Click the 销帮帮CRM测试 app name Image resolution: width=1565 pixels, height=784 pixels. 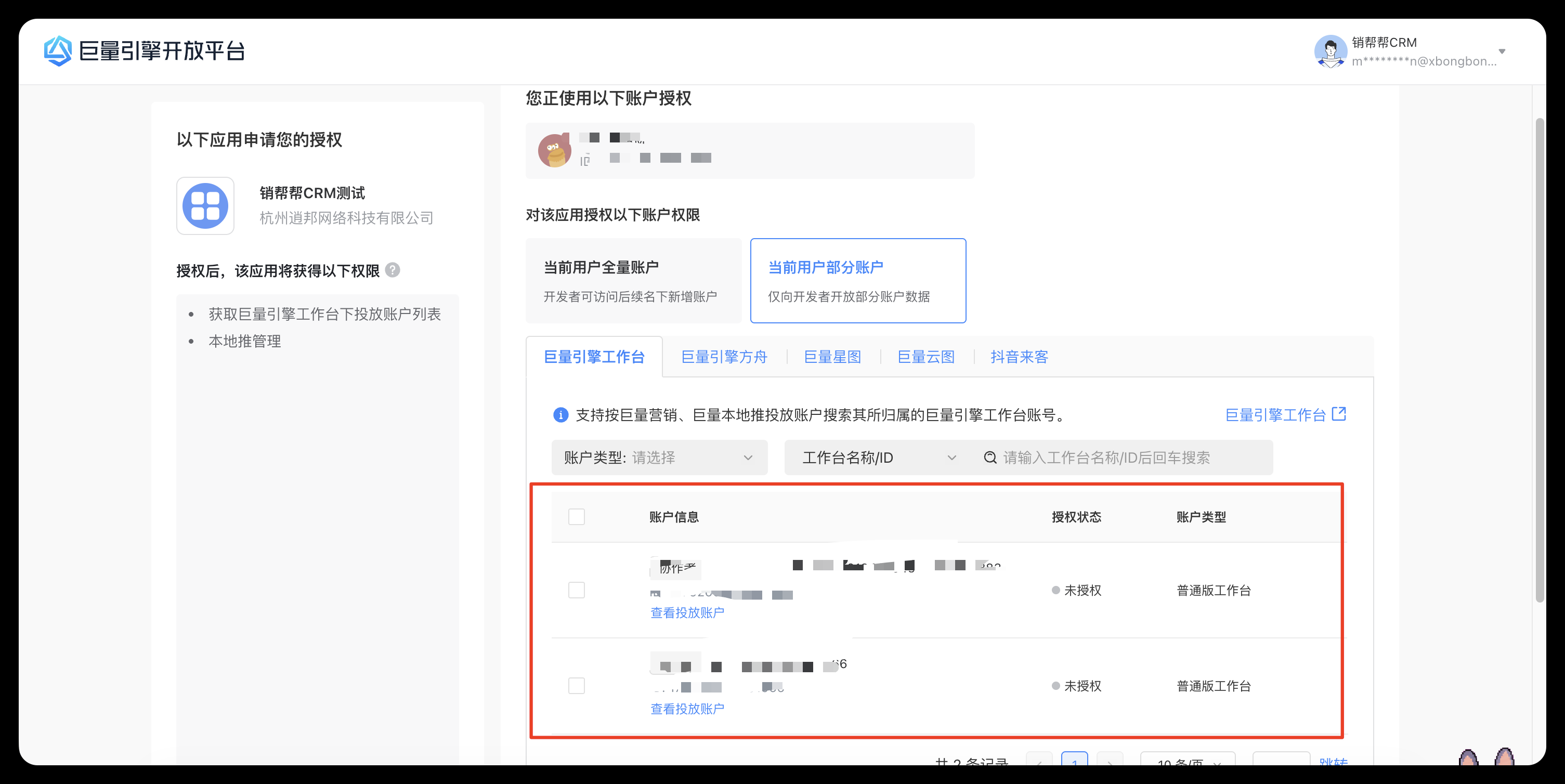tap(312, 193)
